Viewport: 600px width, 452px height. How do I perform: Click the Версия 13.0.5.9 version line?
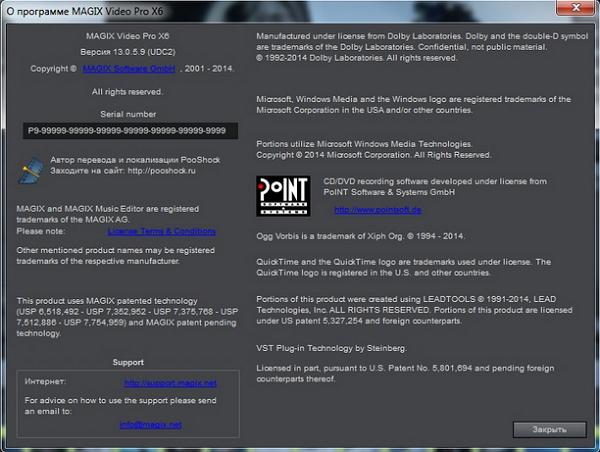125,50
